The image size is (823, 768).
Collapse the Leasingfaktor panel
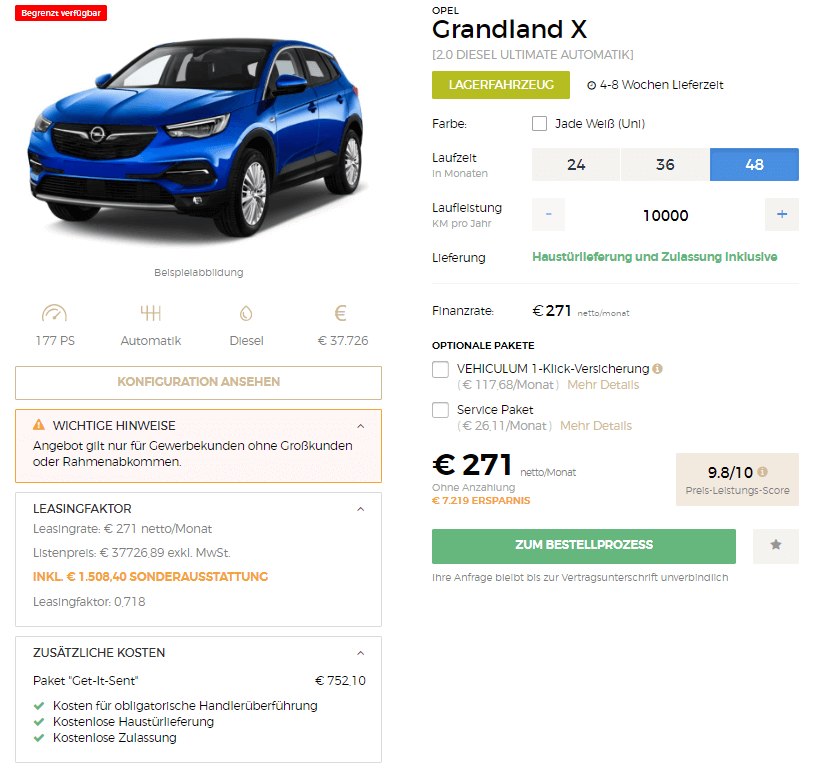coord(361,509)
